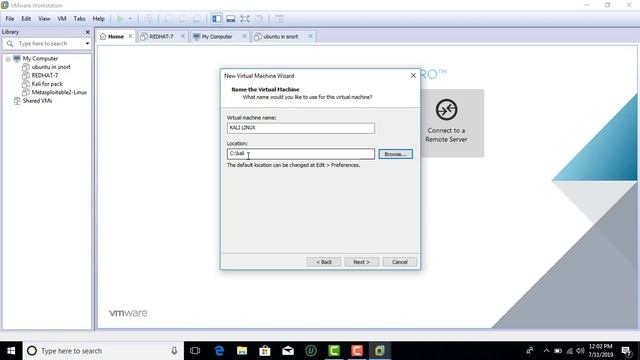
Task: Toggle the show library sidebar toolbar icon
Action: coord(217,19)
